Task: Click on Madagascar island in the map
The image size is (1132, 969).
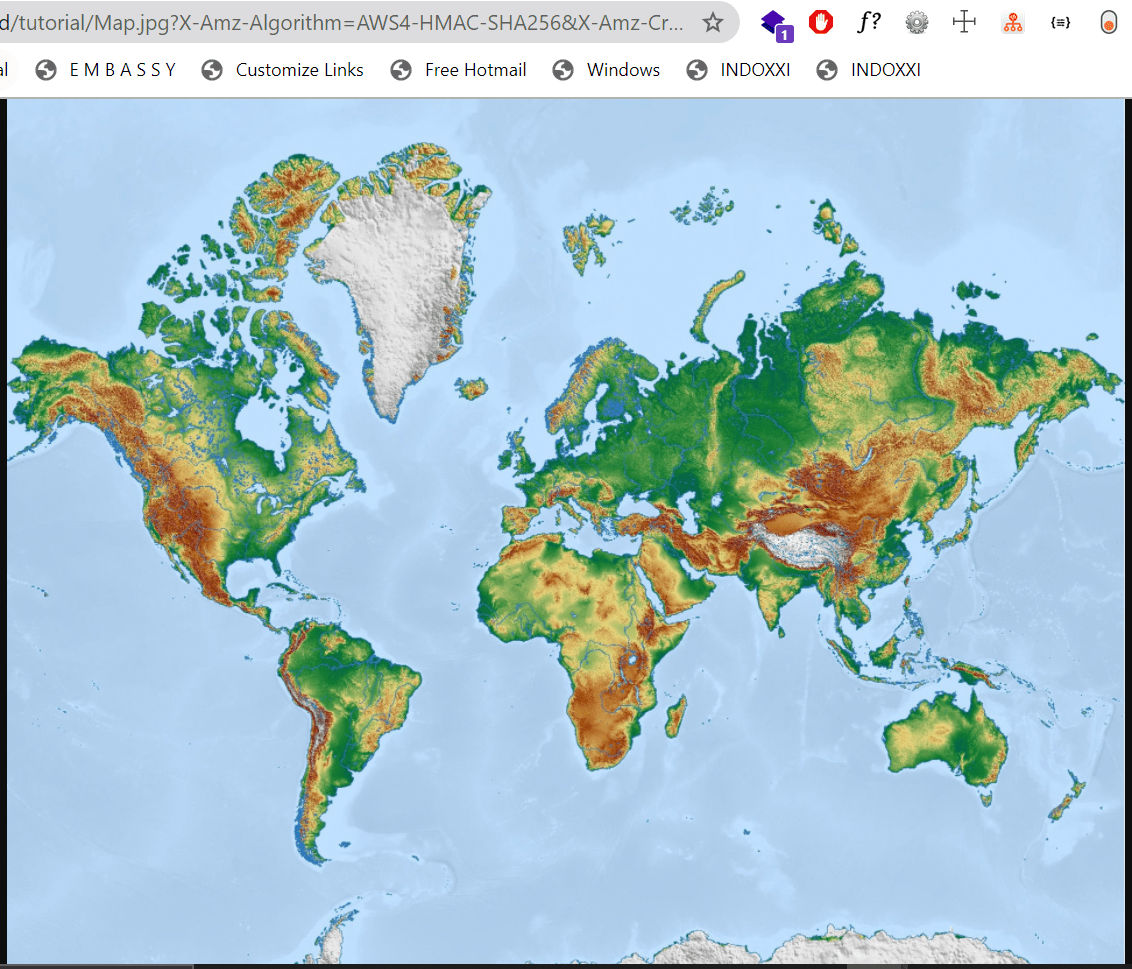Action: pos(677,715)
